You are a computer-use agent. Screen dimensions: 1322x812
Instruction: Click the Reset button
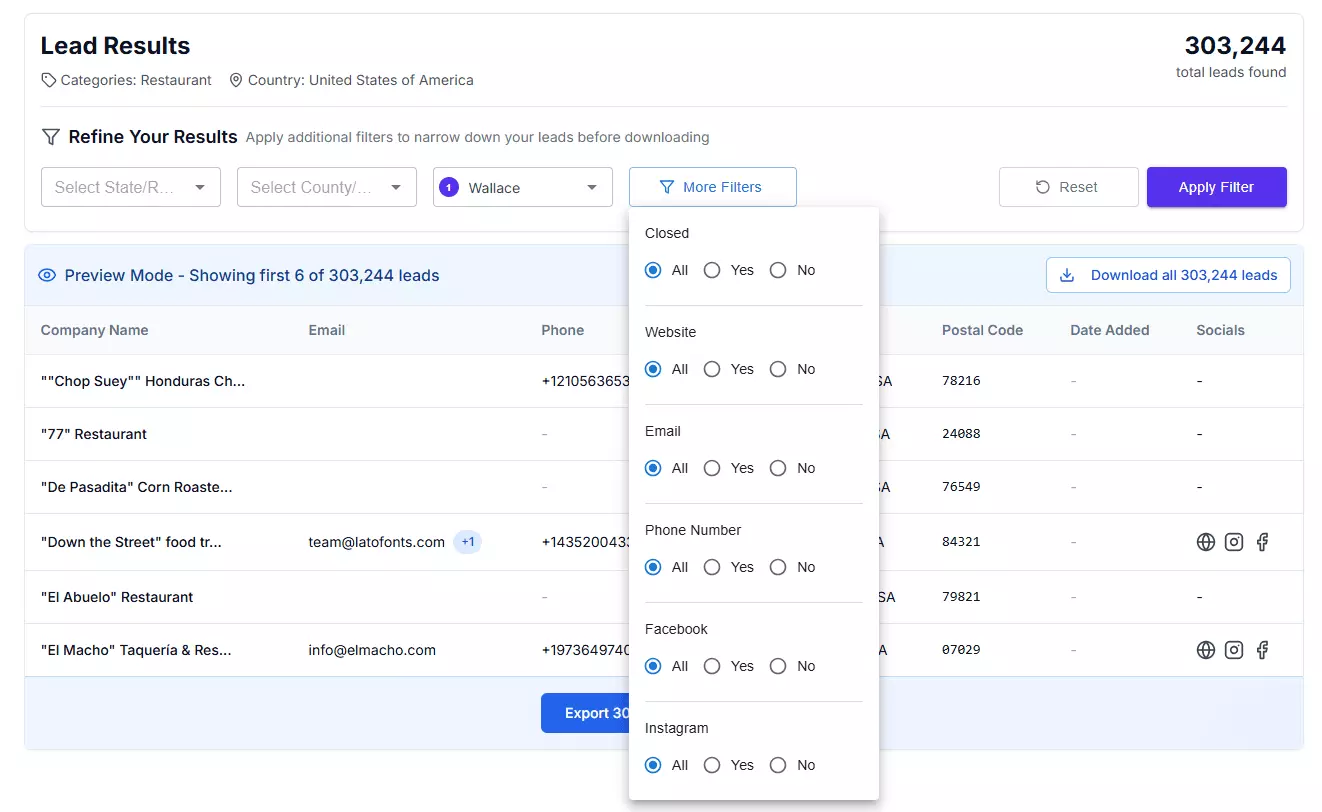point(1068,187)
